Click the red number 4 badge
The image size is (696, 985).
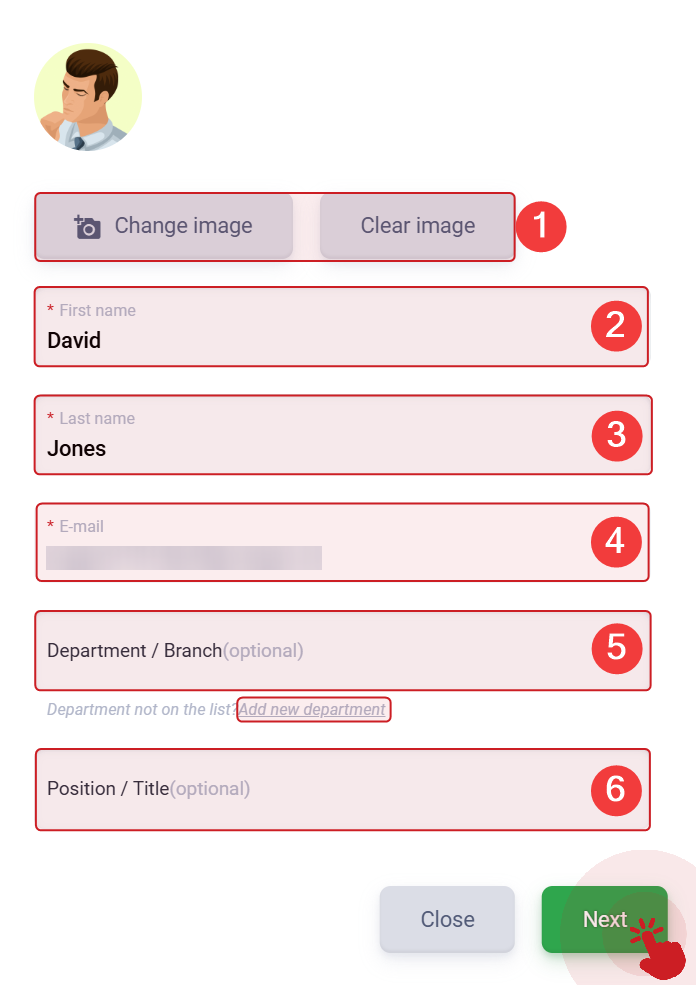click(616, 541)
